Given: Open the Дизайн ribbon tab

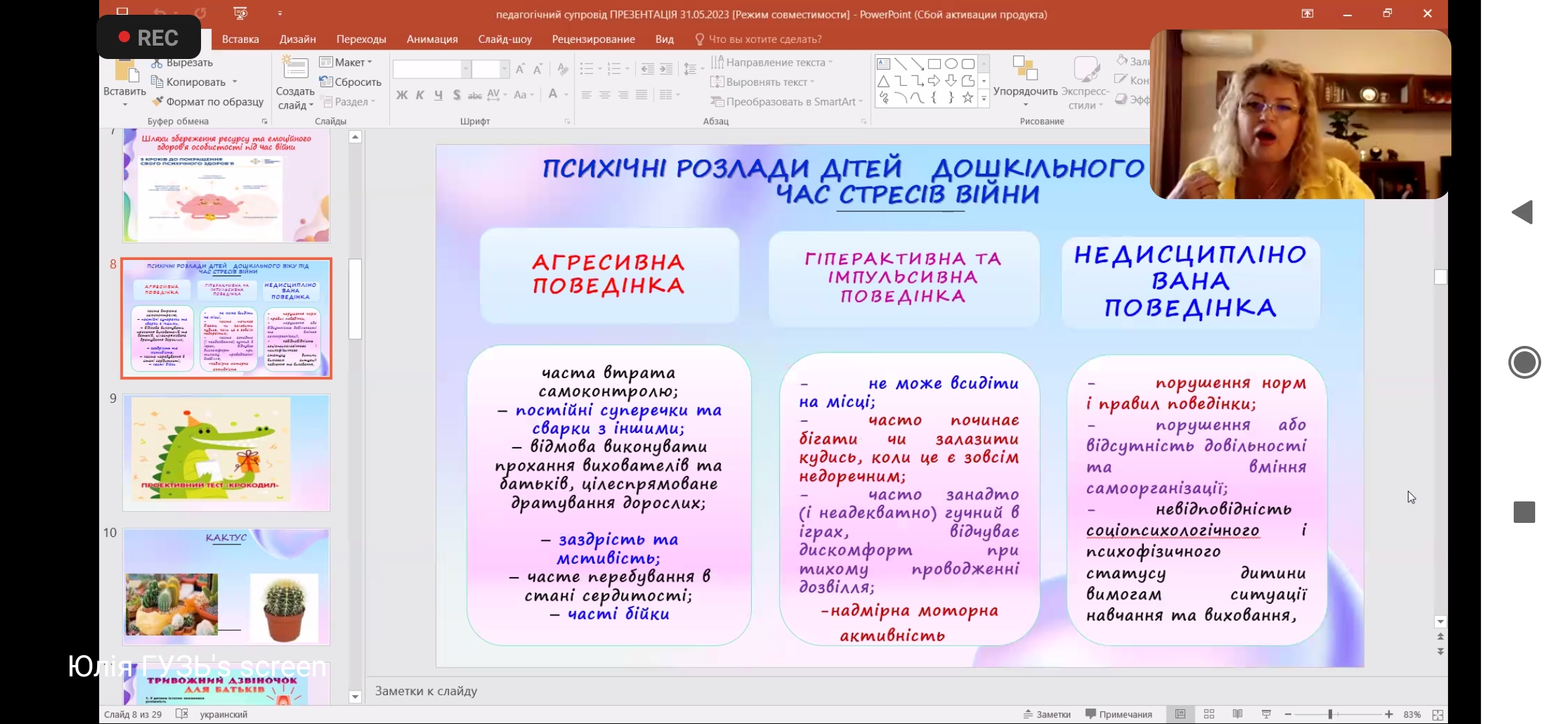Looking at the screenshot, I should coord(298,39).
